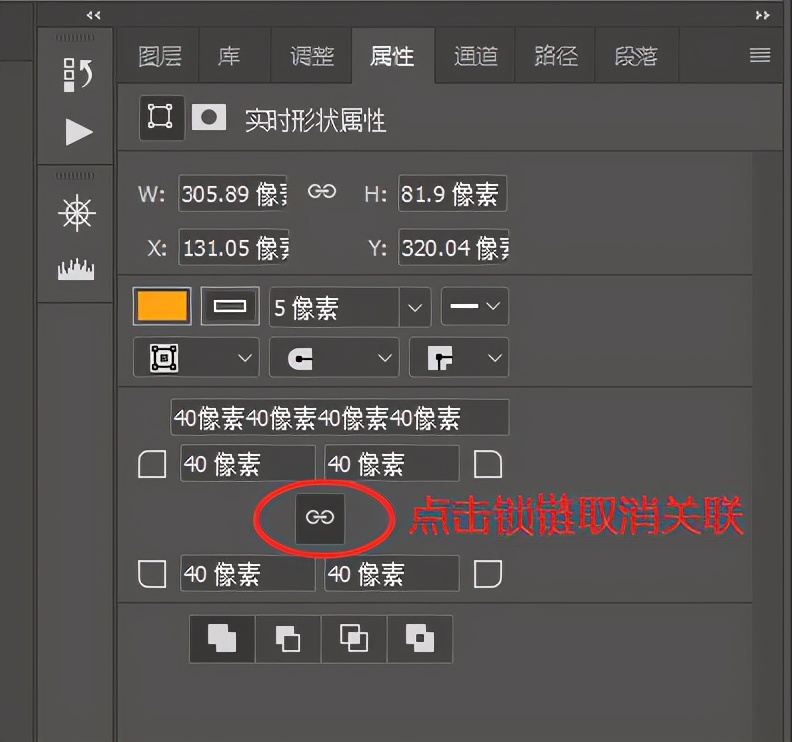Toggle the width-height link chain
The height and width of the screenshot is (742, 792).
click(x=322, y=191)
